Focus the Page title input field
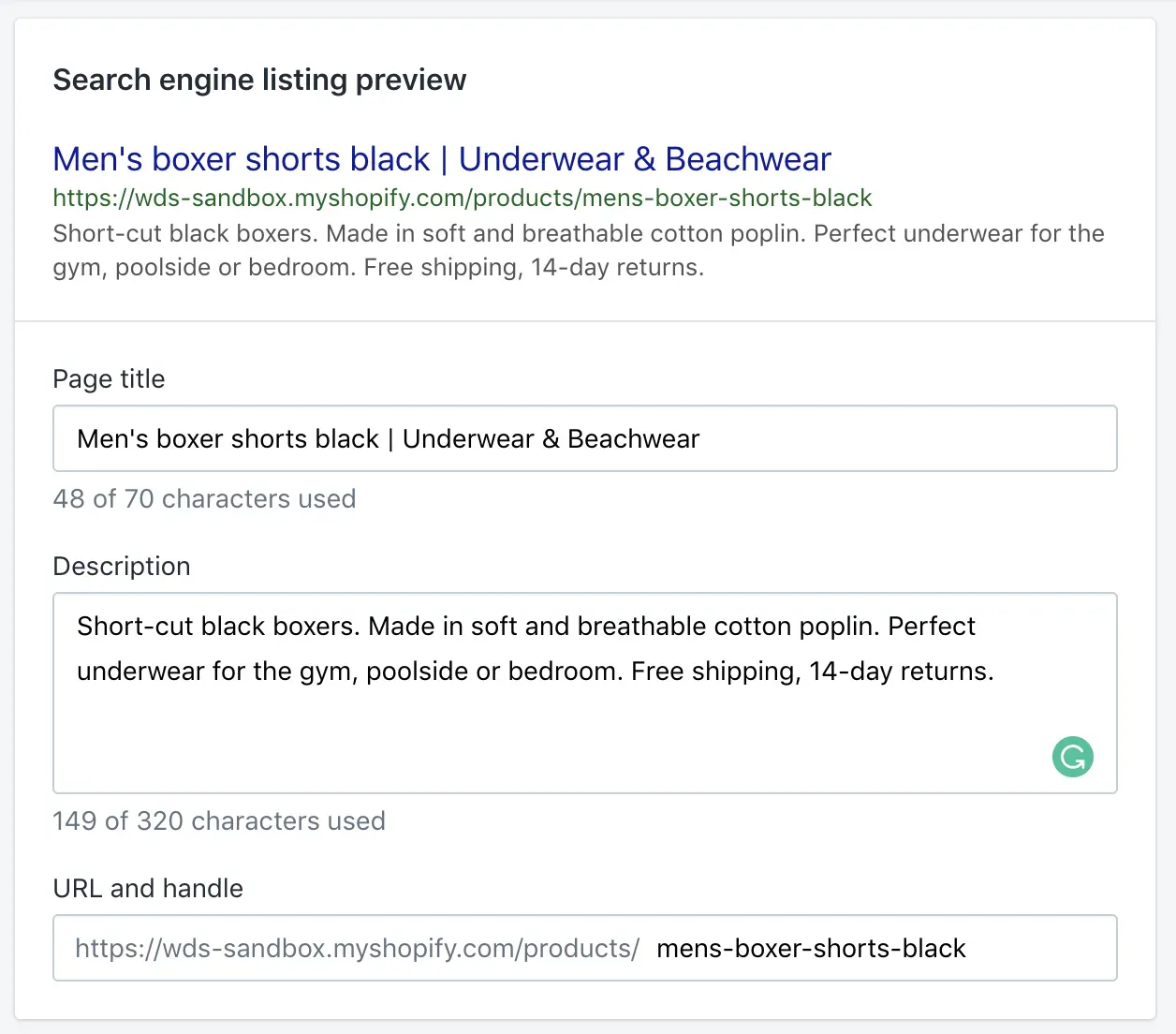1176x1034 pixels. click(584, 438)
